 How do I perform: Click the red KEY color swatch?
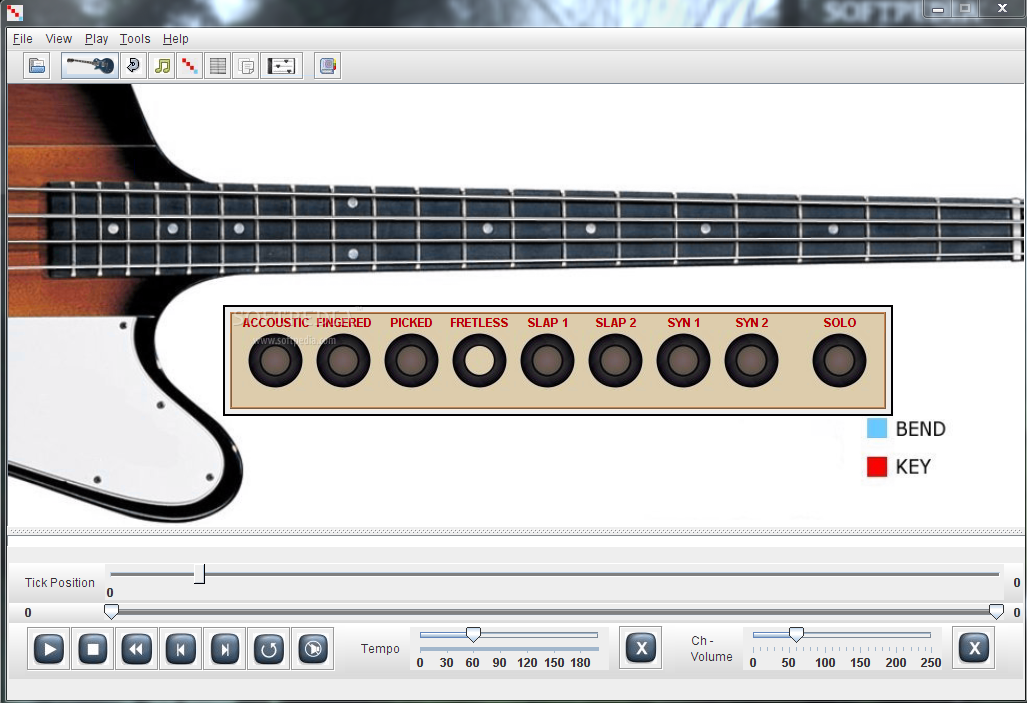click(x=876, y=466)
